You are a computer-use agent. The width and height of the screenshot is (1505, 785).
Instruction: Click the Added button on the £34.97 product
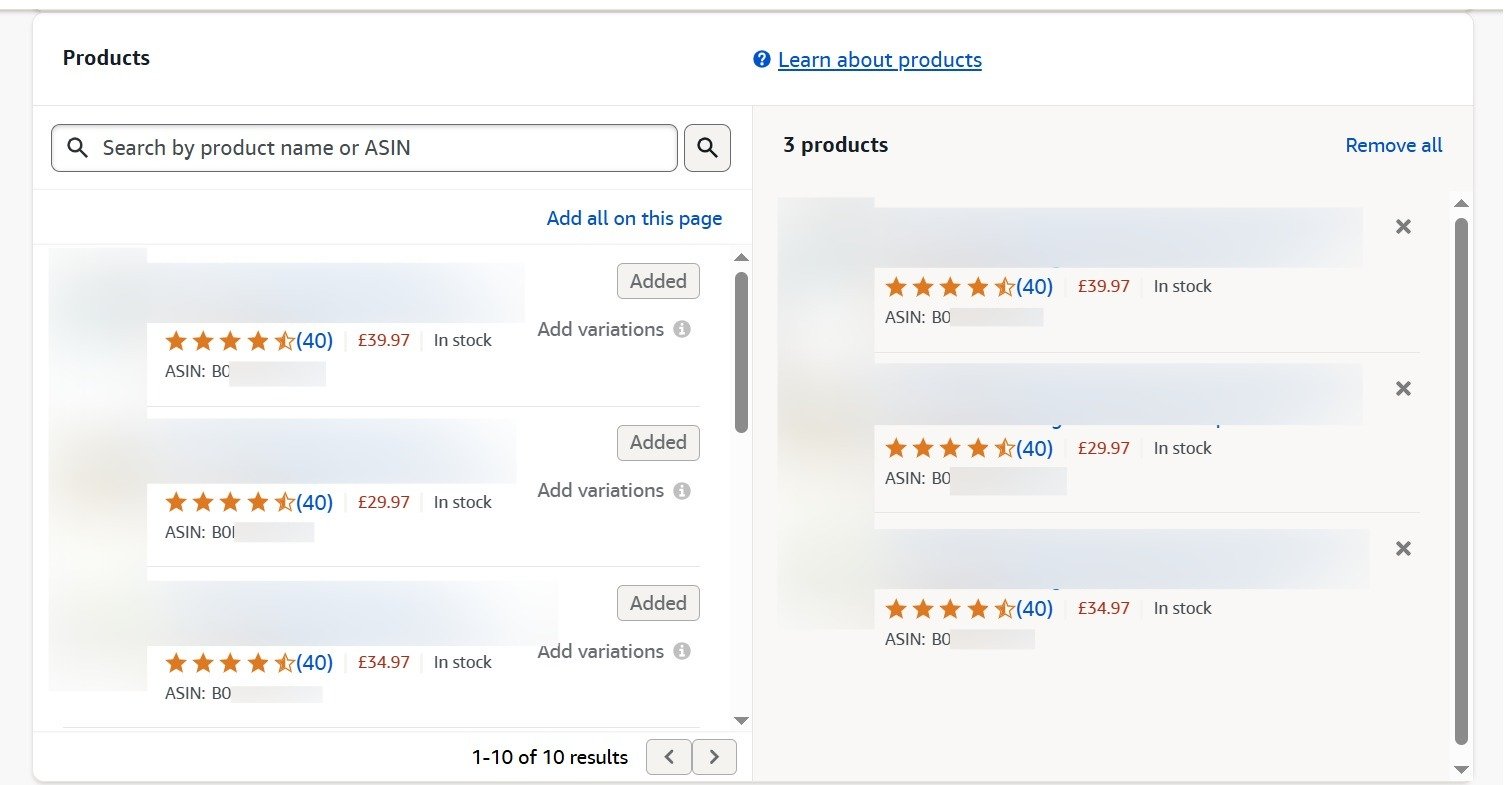[658, 602]
